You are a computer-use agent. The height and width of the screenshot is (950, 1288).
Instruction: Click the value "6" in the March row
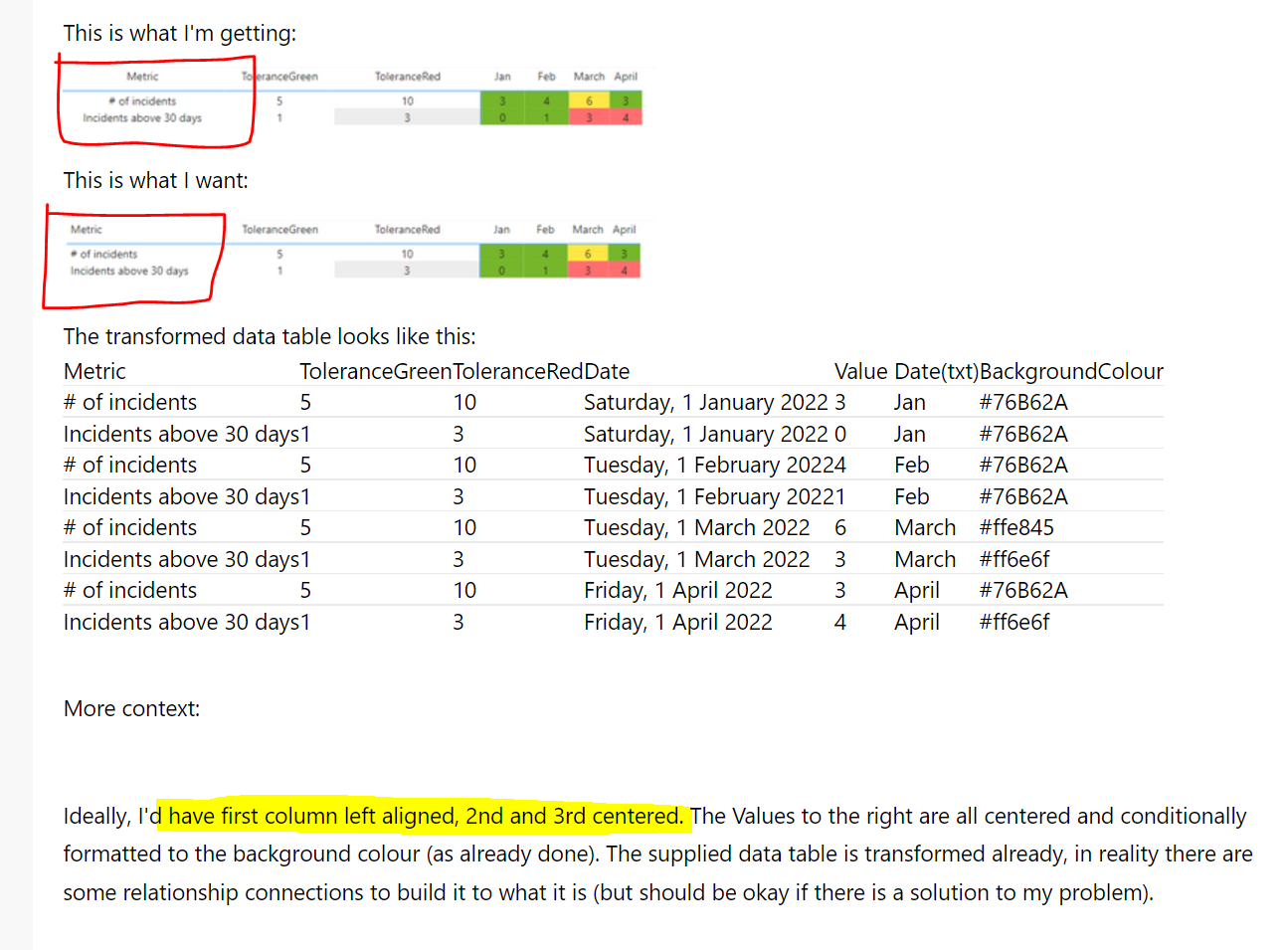click(840, 527)
